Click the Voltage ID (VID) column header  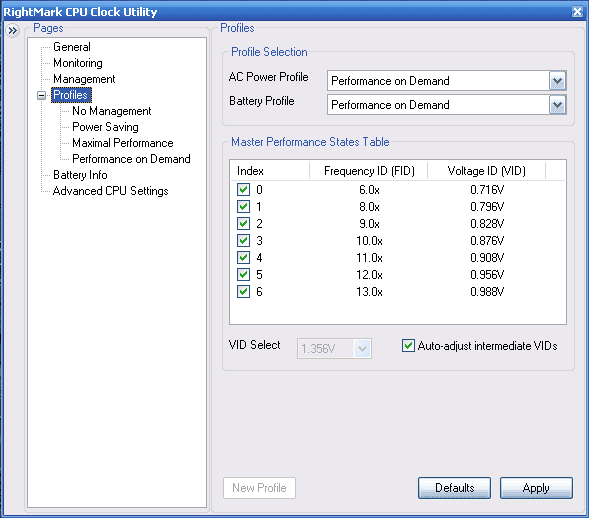click(486, 171)
